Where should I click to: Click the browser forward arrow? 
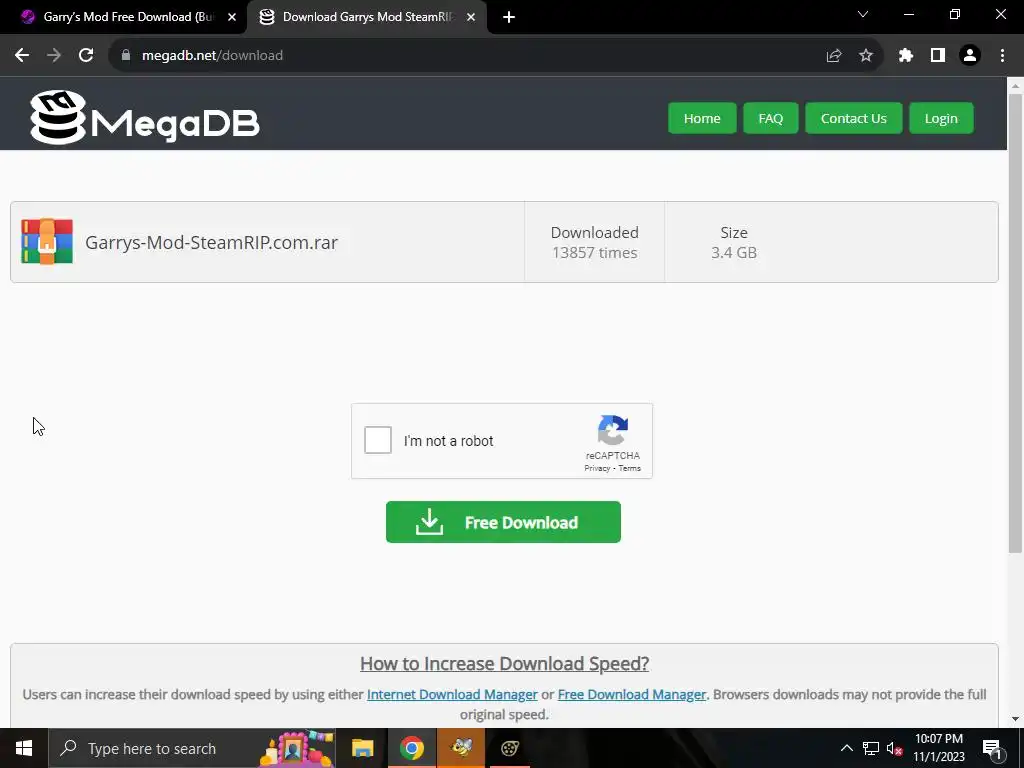click(54, 56)
